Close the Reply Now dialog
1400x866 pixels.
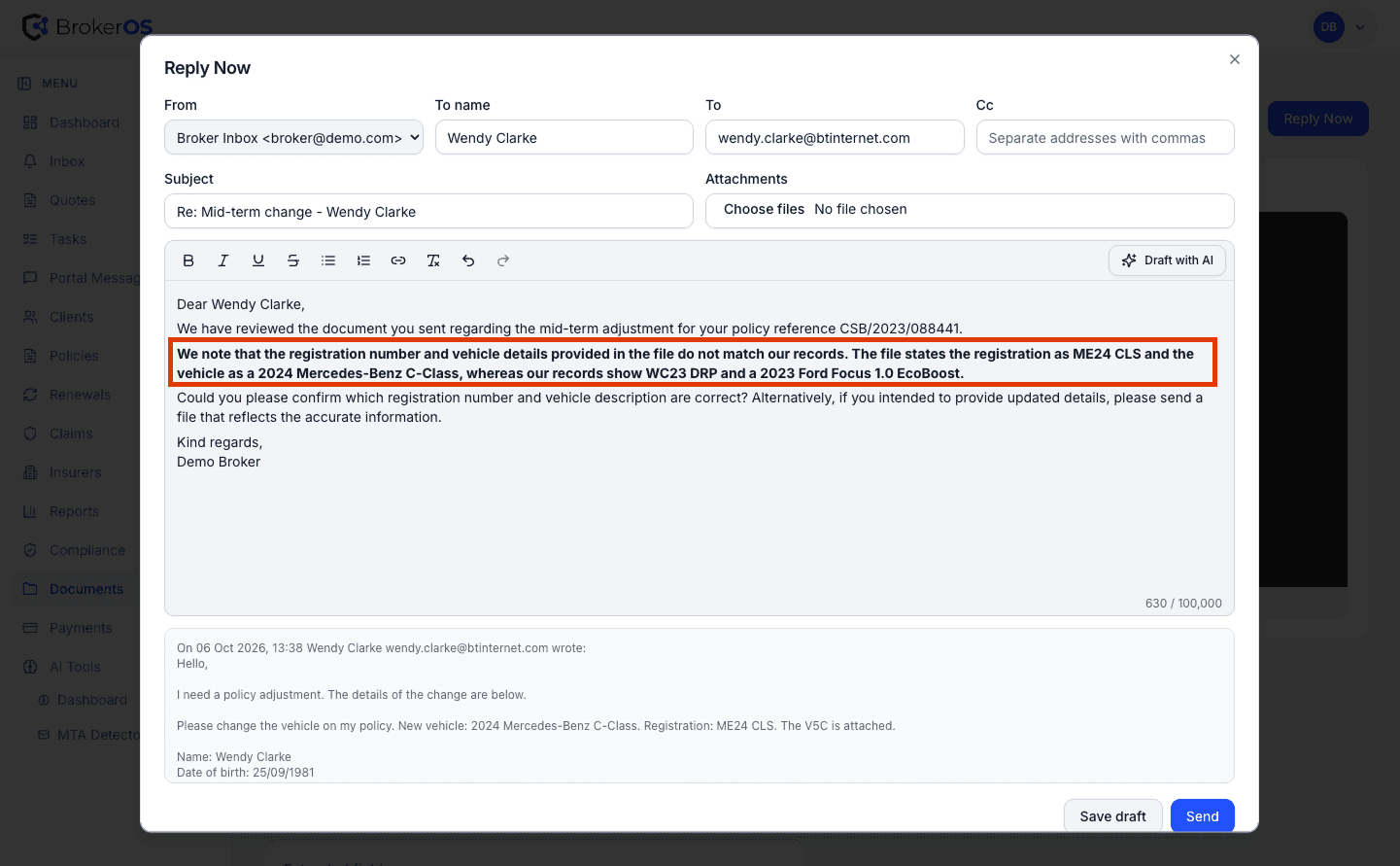coord(1235,59)
